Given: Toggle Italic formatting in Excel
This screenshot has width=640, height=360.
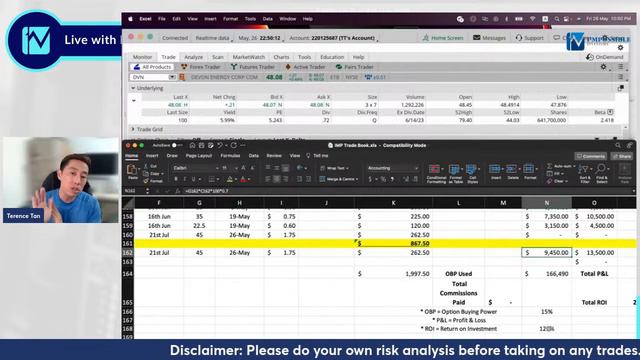Looking at the screenshot, I should coord(184,179).
